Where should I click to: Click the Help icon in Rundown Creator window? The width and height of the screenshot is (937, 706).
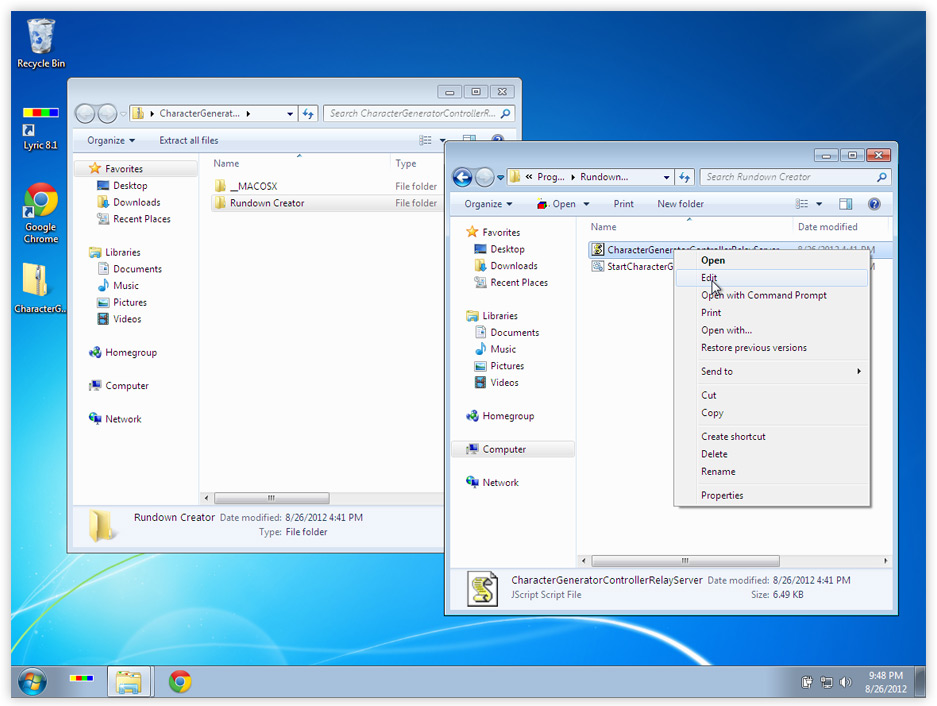[874, 204]
